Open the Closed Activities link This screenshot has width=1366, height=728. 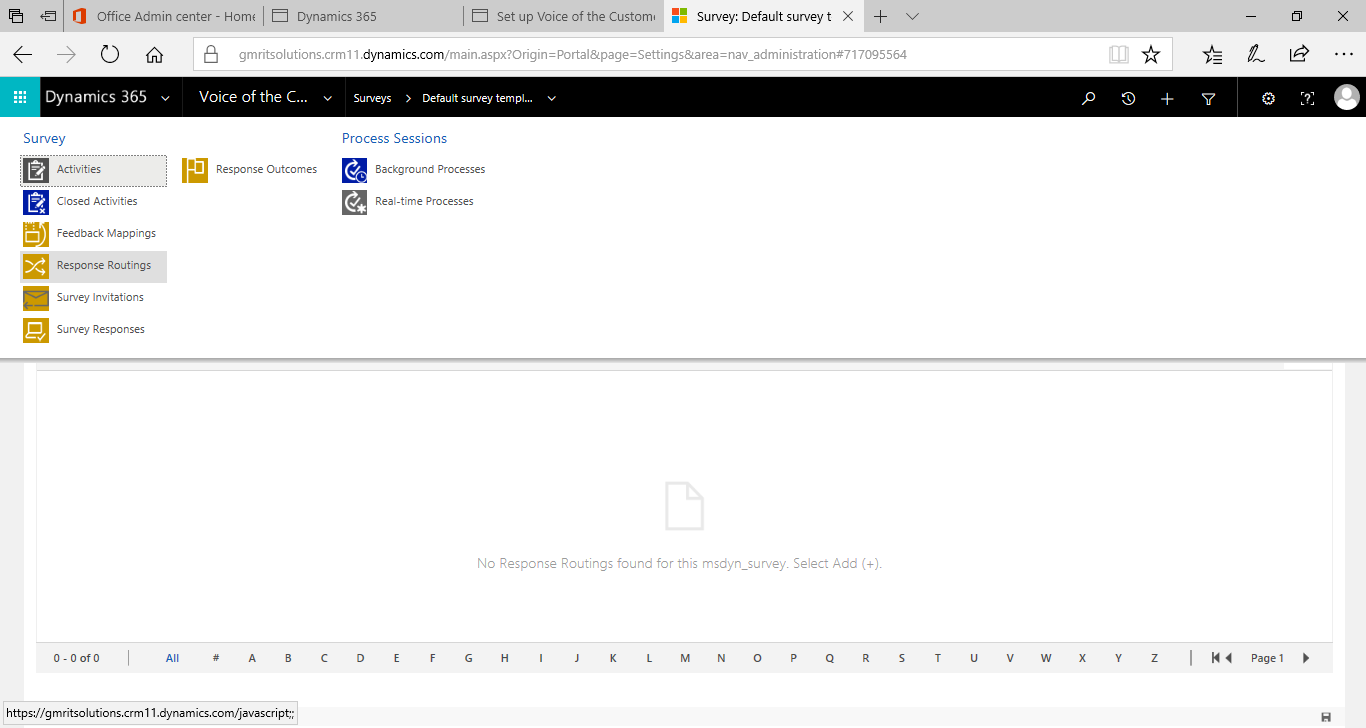(x=97, y=202)
